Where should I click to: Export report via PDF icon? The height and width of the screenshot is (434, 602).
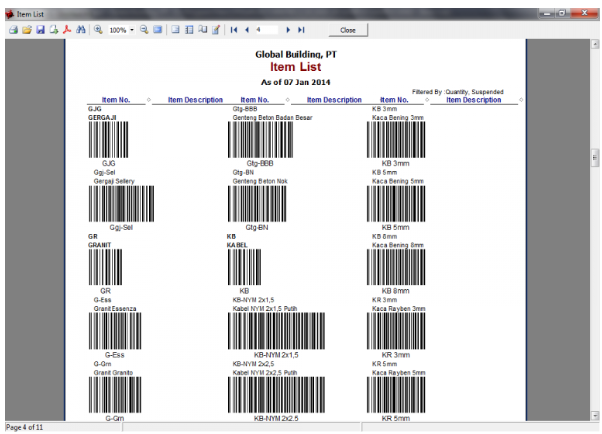point(67,31)
